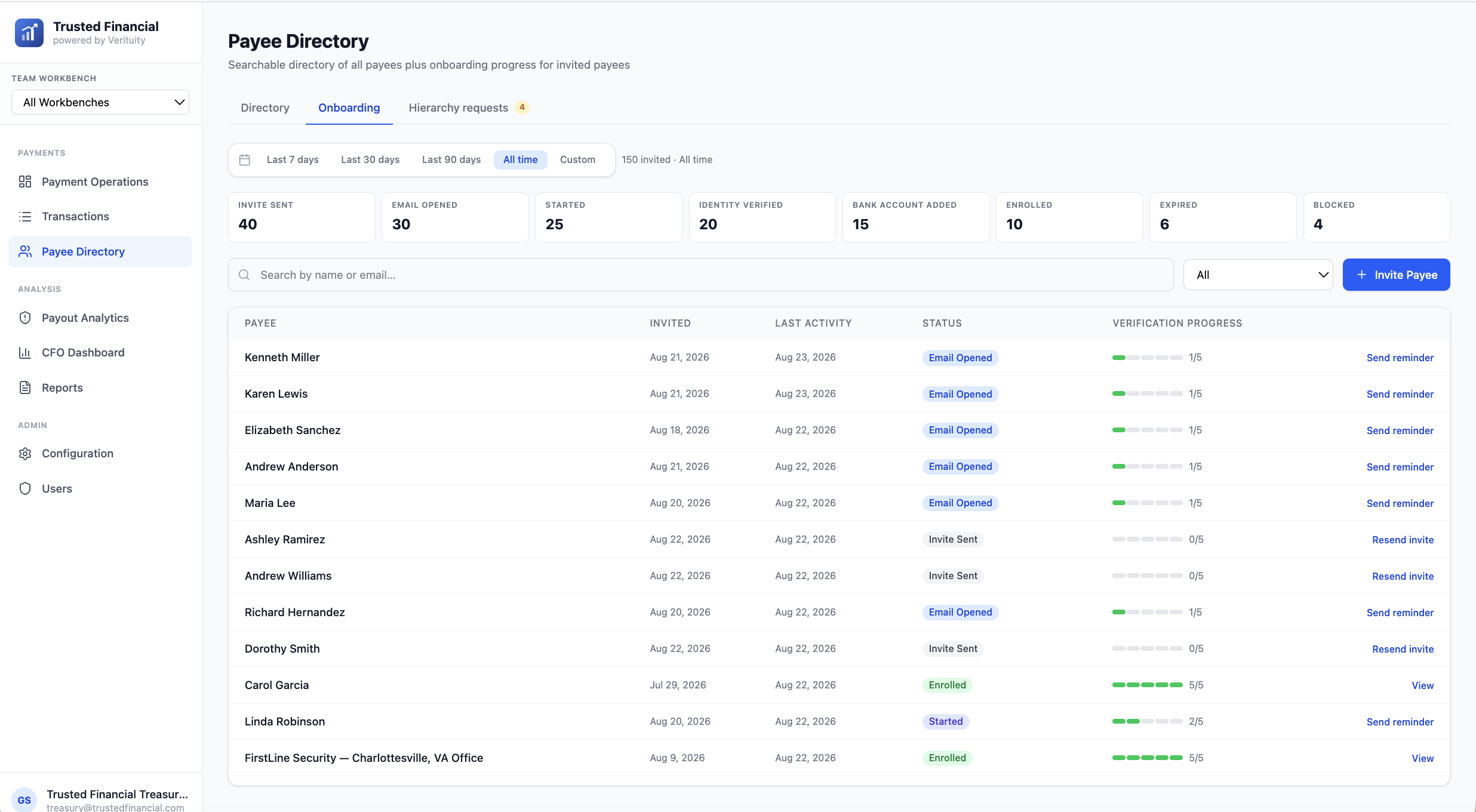This screenshot has width=1476, height=812.
Task: Click the Reports document icon
Action: click(25, 387)
